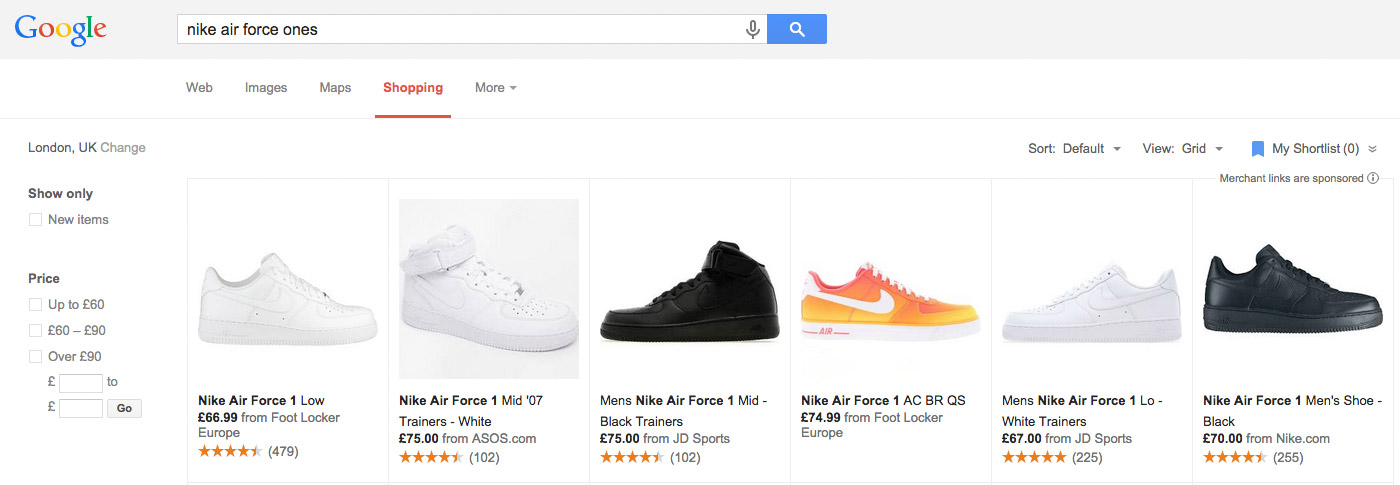Click sponsored merchant links info icon
This screenshot has width=1400, height=485.
point(1373,178)
